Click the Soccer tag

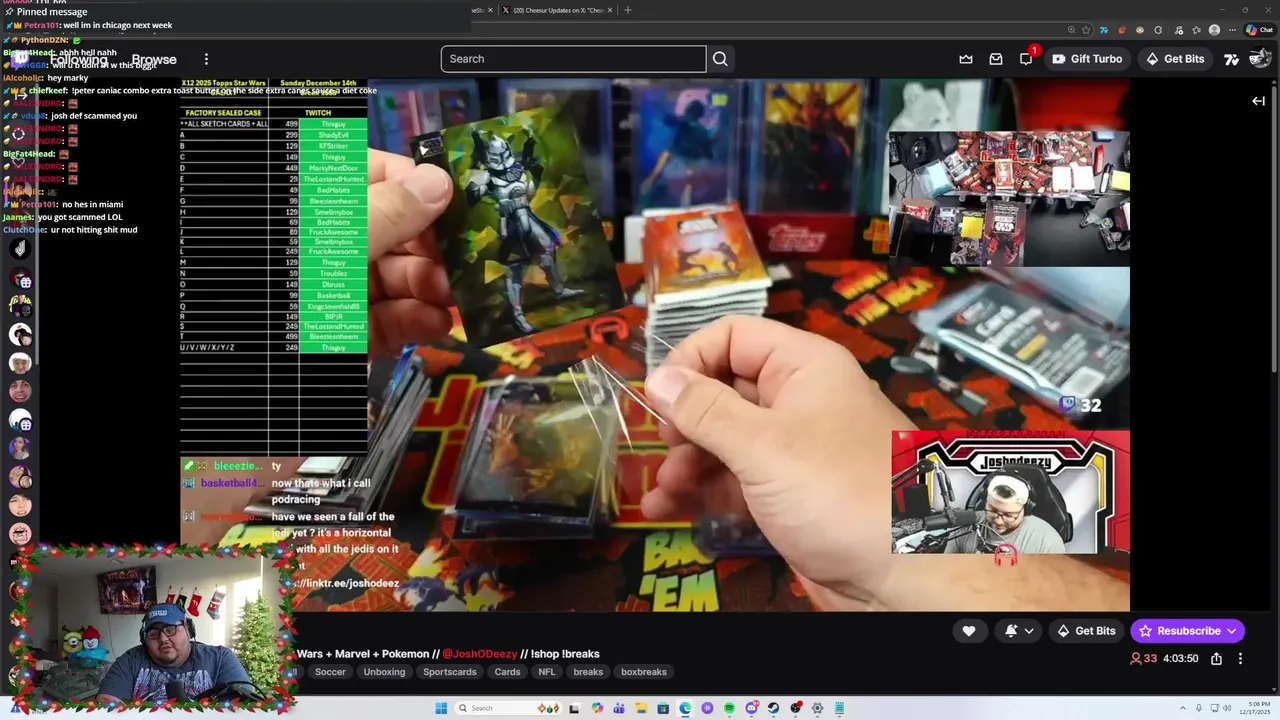tap(330, 672)
